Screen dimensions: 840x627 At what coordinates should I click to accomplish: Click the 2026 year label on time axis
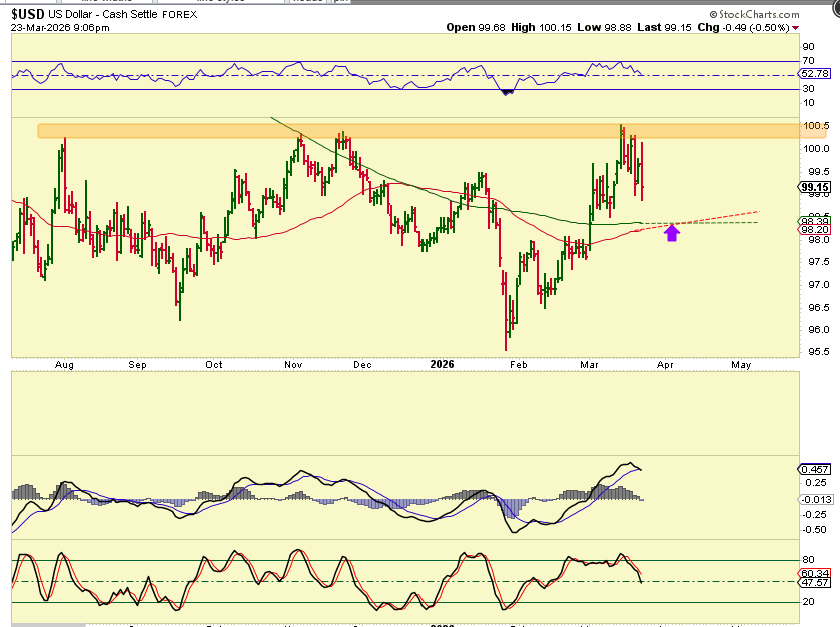click(440, 365)
